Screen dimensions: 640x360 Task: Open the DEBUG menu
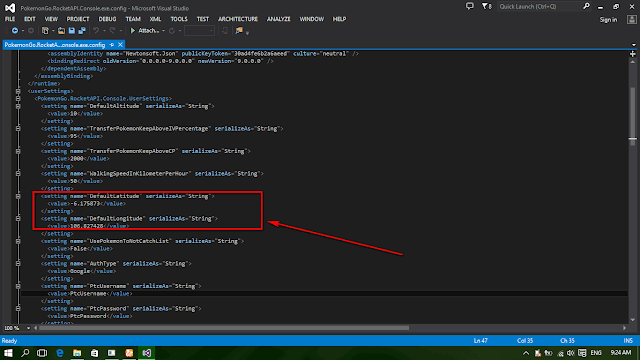(x=107, y=19)
